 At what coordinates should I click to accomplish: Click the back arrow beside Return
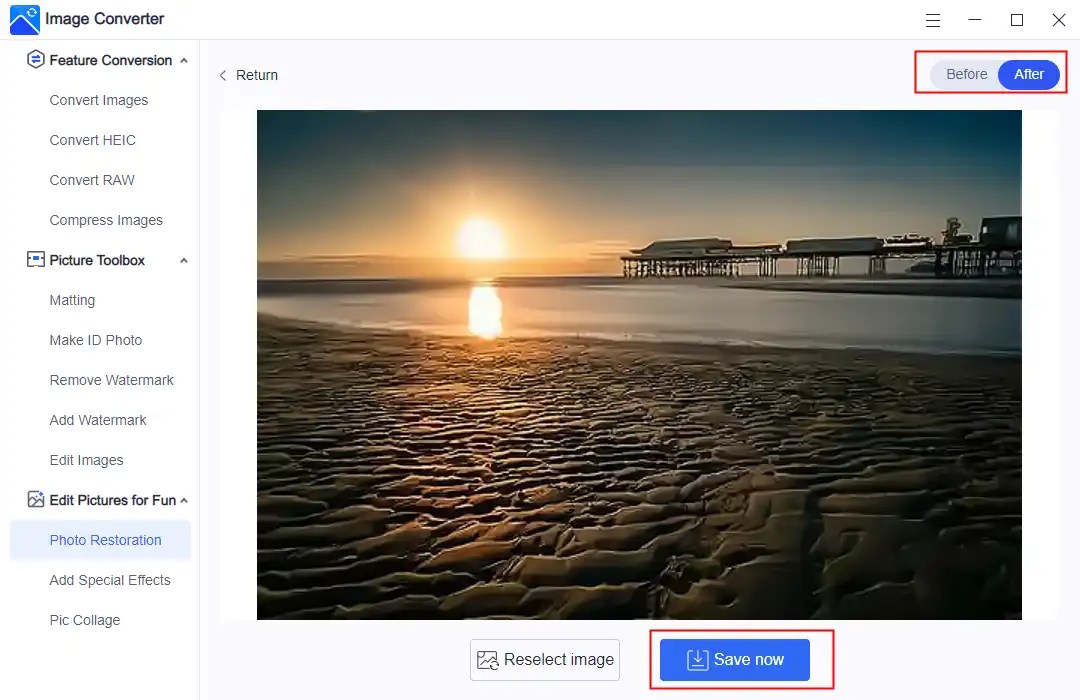coord(222,75)
